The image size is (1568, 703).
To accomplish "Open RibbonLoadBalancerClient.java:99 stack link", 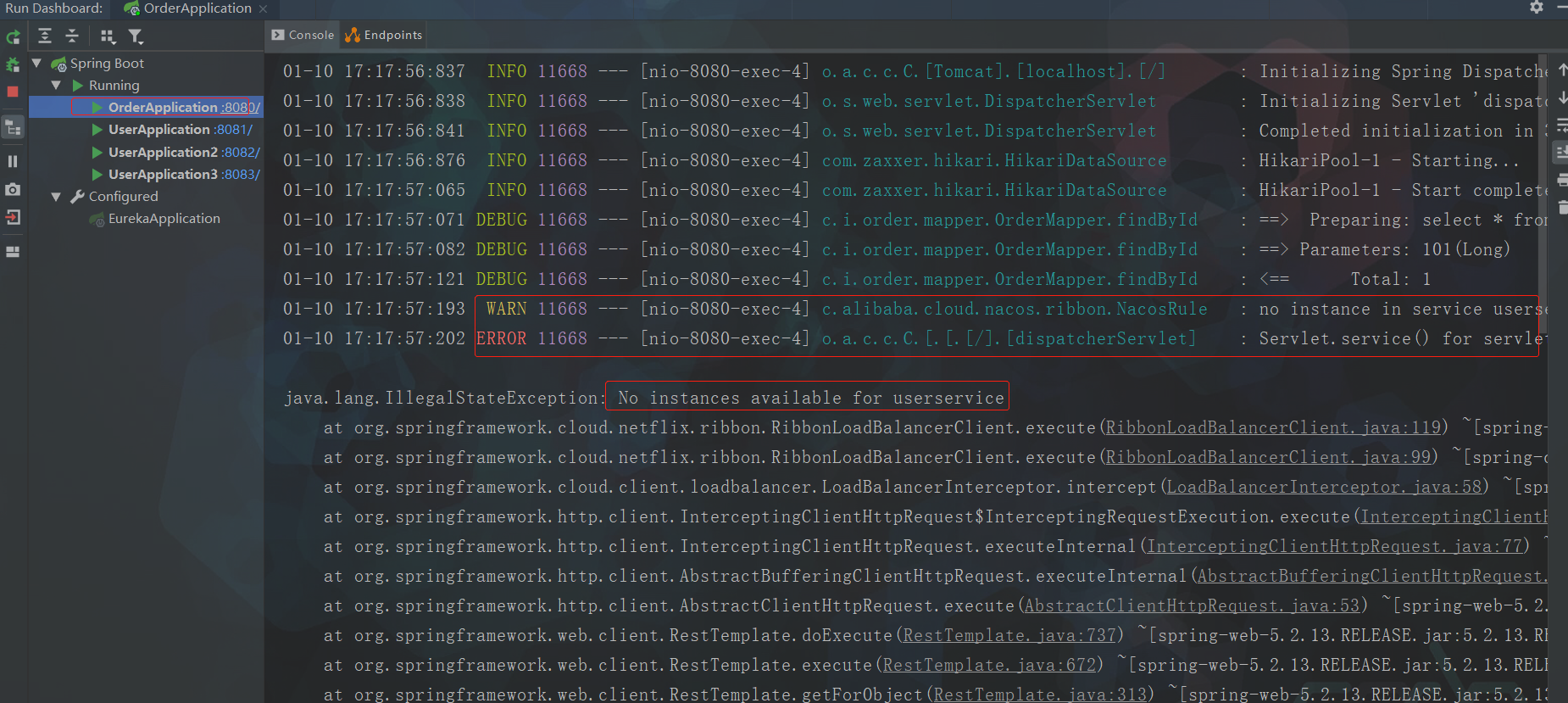I will tap(1268, 457).
